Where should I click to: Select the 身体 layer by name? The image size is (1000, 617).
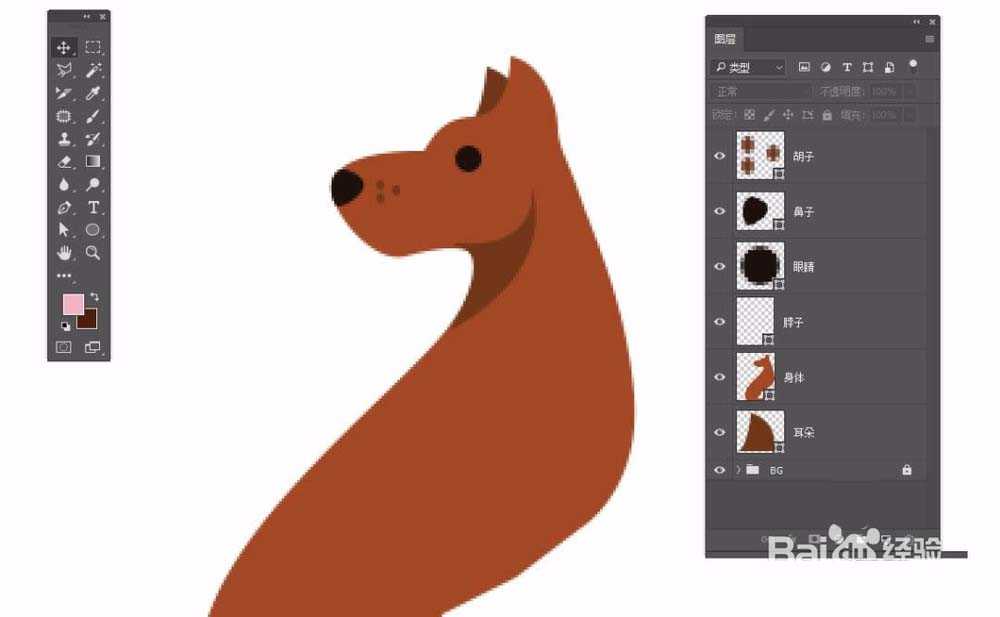(794, 377)
